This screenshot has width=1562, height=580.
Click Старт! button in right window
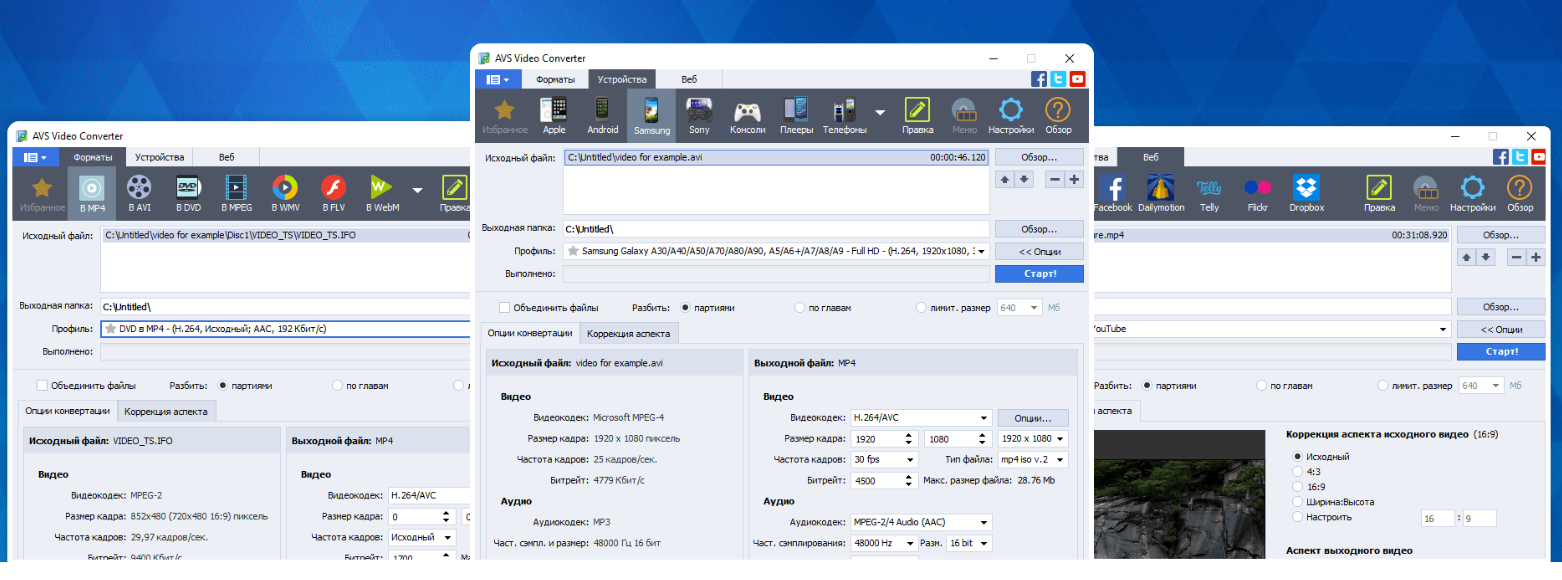[1502, 351]
